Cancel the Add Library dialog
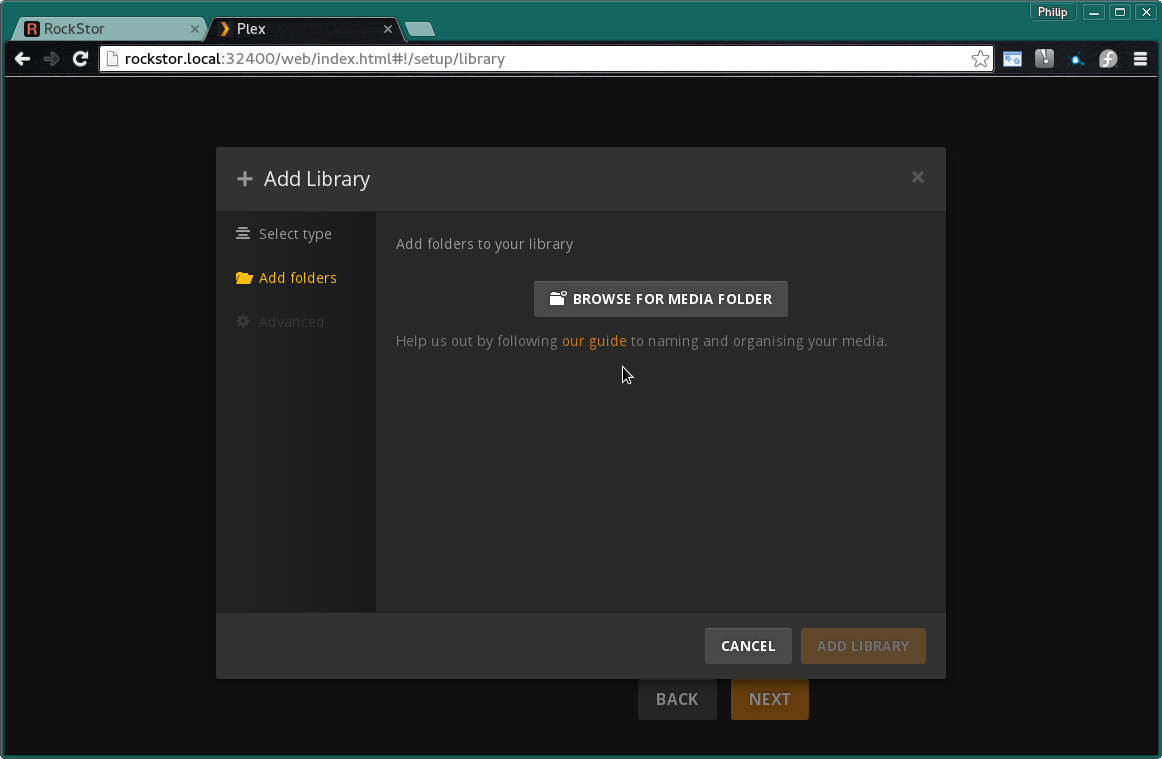 click(x=748, y=646)
